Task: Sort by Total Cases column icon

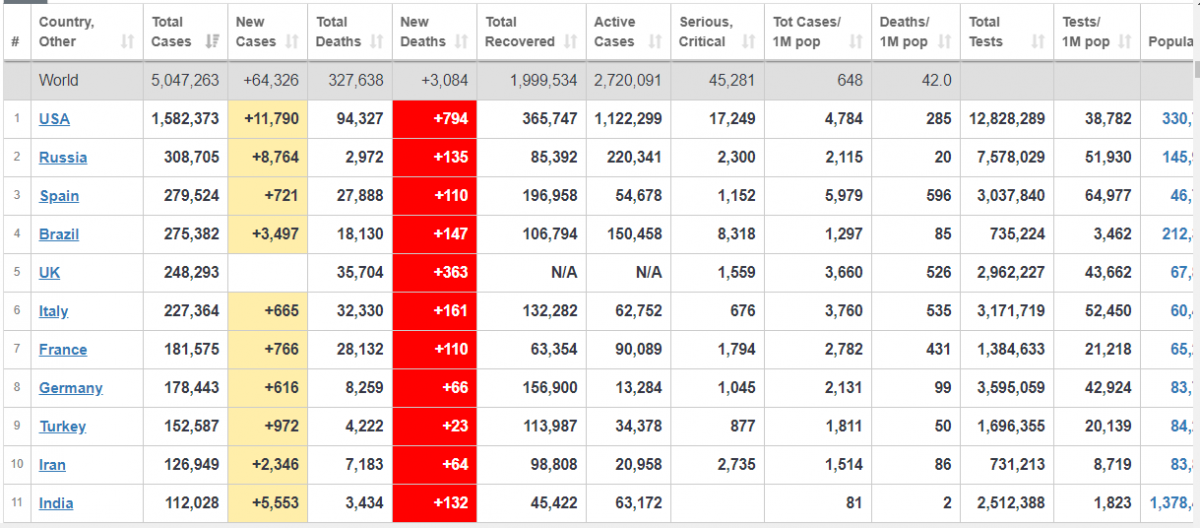Action: coord(212,41)
